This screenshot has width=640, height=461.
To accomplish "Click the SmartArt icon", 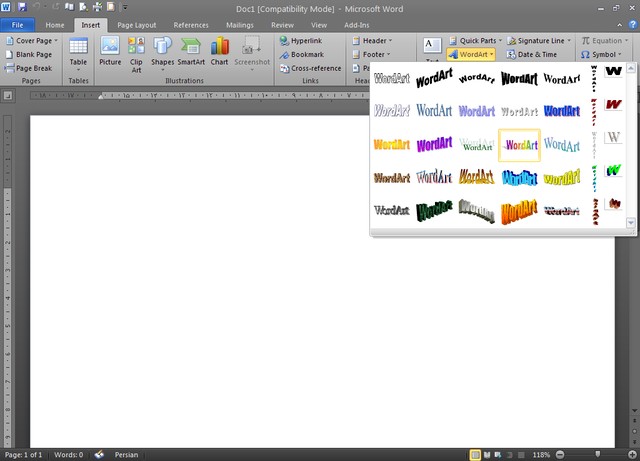I will [x=191, y=51].
